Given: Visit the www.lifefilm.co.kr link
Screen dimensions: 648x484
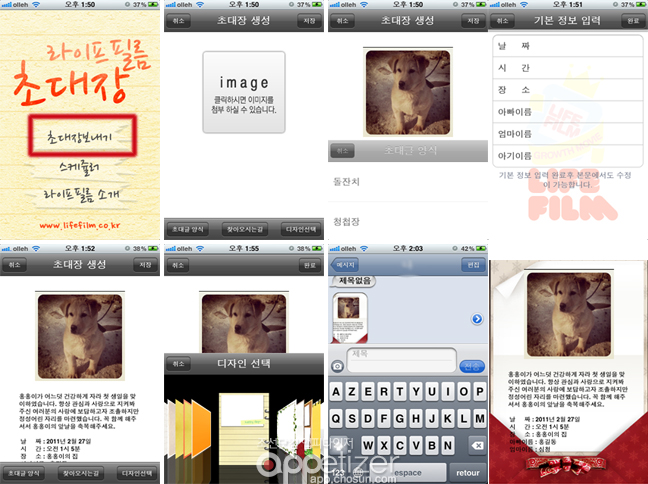Looking at the screenshot, I should coord(80,225).
